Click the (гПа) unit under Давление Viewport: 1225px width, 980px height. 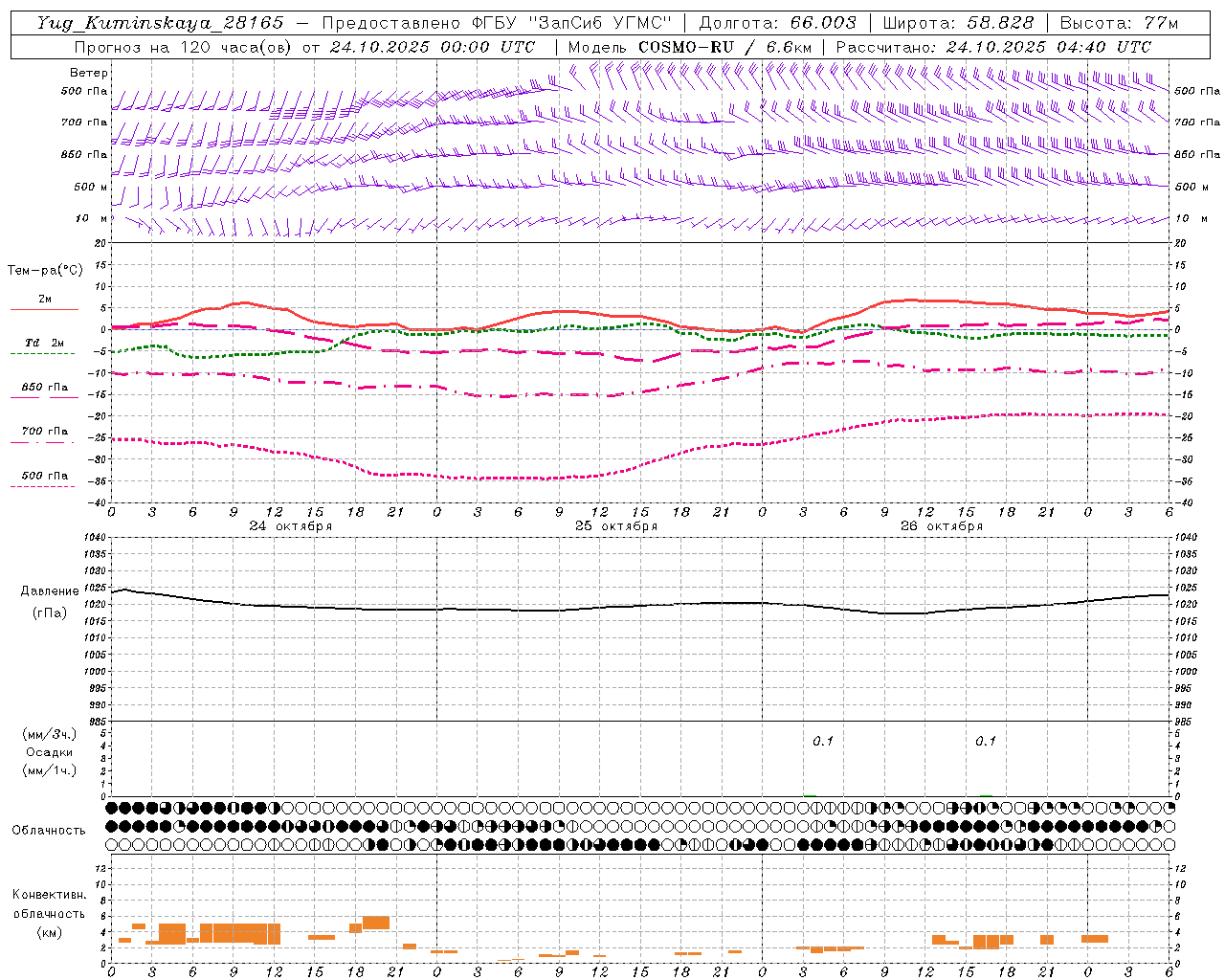pos(50,613)
